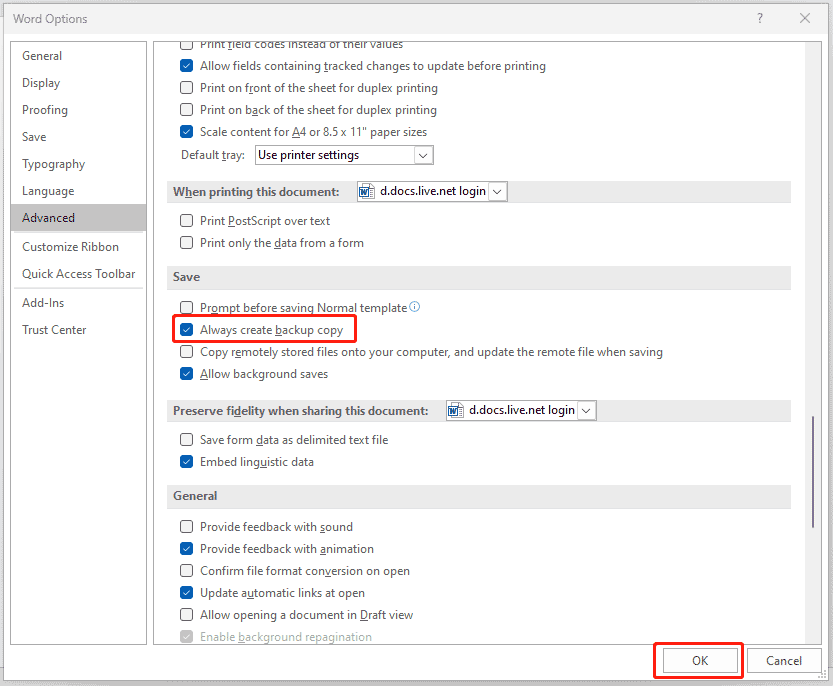The height and width of the screenshot is (686, 833).
Task: Enable Copy remotely stored files onto computer
Action: pos(186,352)
